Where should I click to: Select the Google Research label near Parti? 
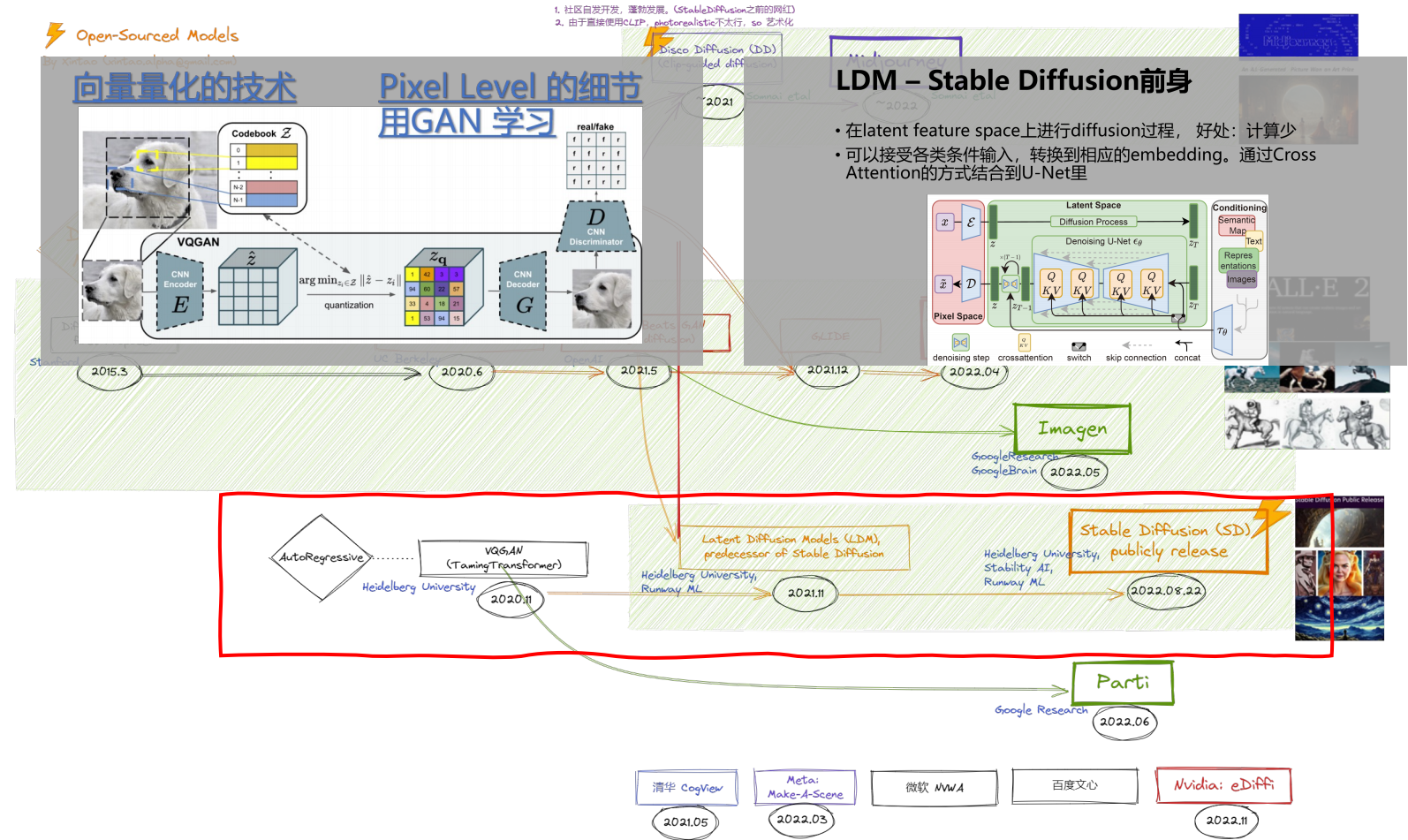(x=1041, y=709)
